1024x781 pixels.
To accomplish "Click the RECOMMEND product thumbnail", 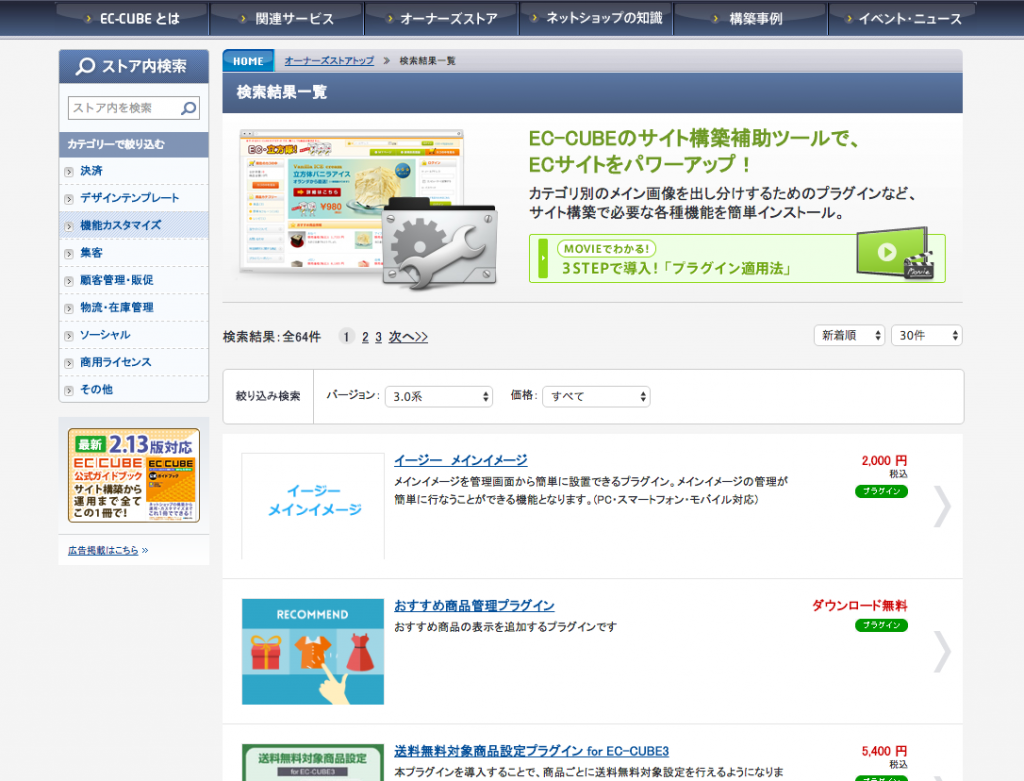I will click(313, 652).
